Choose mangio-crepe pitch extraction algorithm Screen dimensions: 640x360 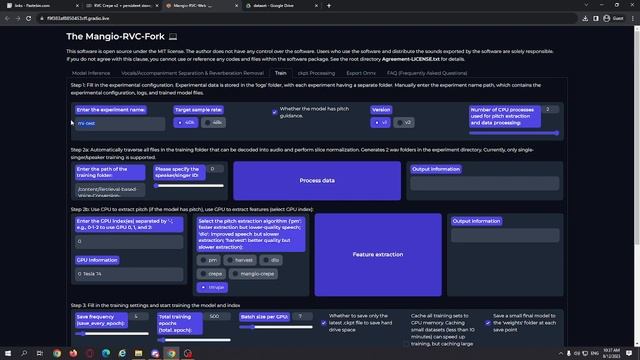(253, 274)
